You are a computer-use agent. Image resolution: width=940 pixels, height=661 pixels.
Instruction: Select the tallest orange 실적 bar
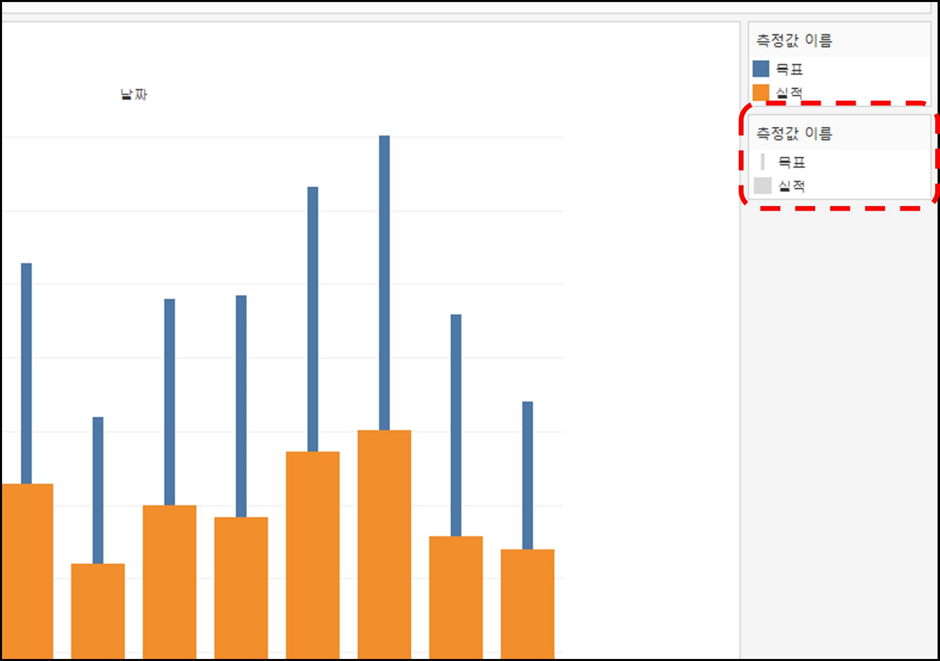coord(384,544)
